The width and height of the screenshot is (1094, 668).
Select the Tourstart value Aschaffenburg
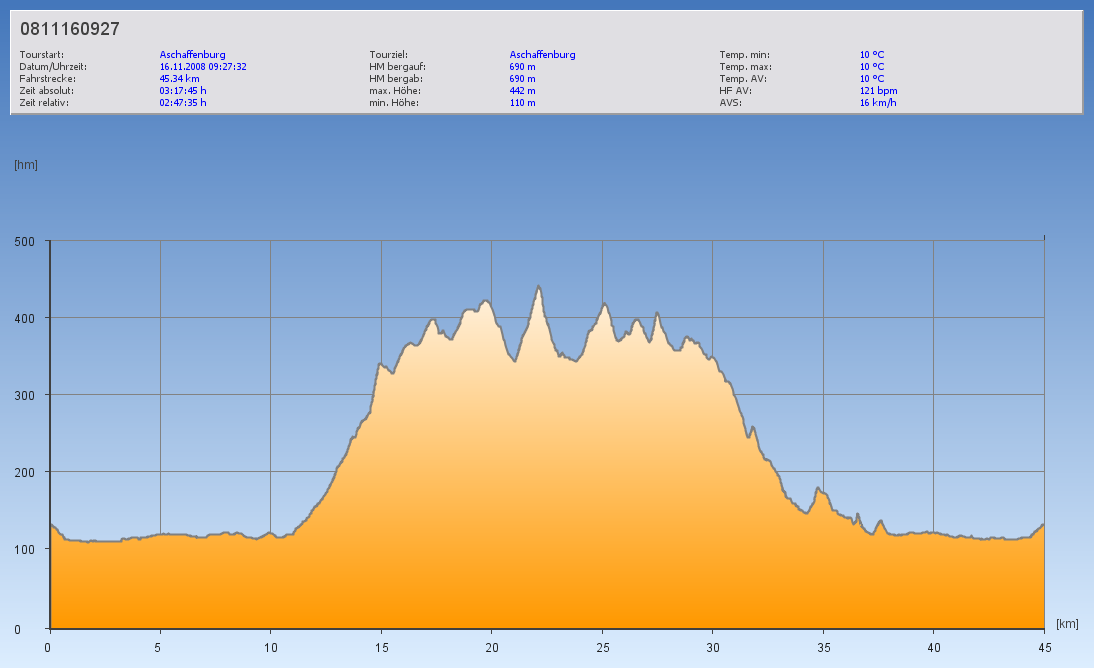192,55
